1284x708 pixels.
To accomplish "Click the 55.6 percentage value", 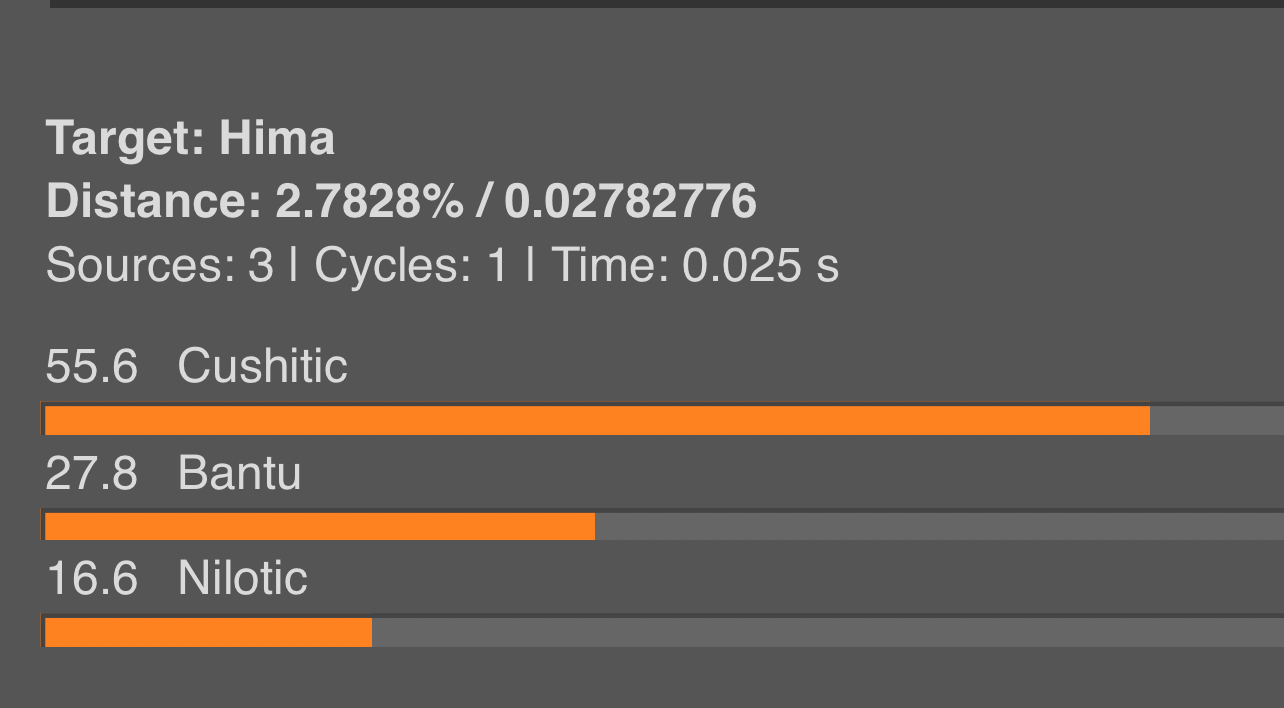I will 91,367.
